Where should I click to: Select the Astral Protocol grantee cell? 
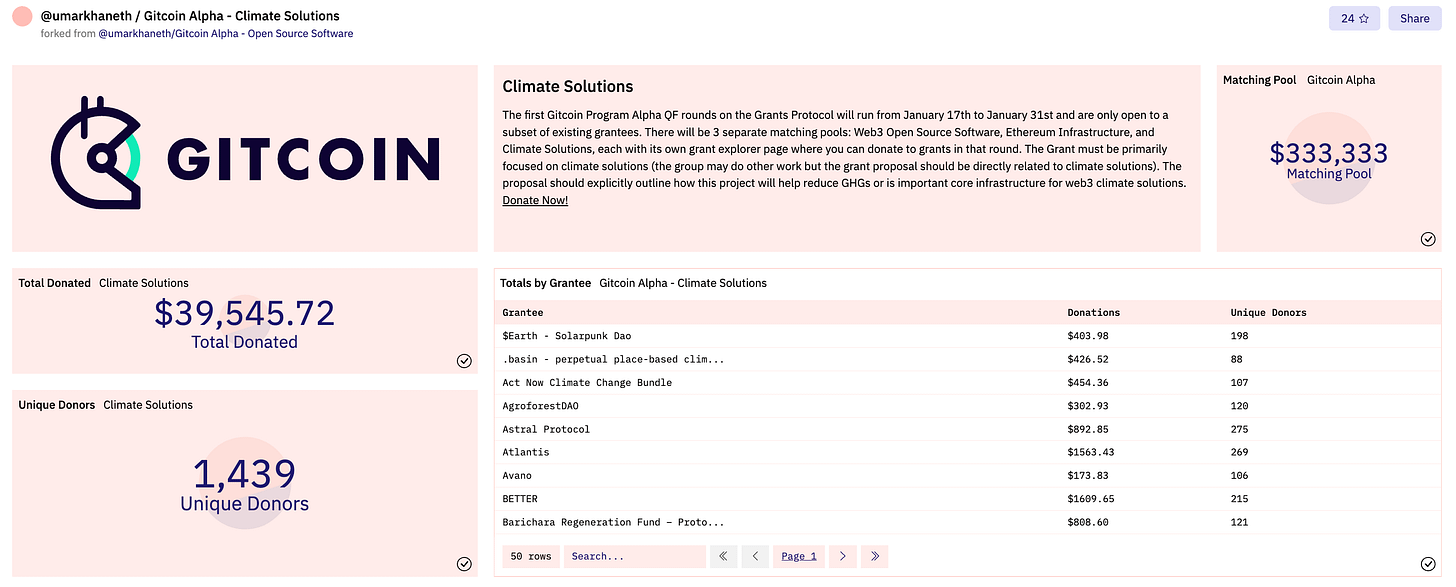tap(546, 429)
